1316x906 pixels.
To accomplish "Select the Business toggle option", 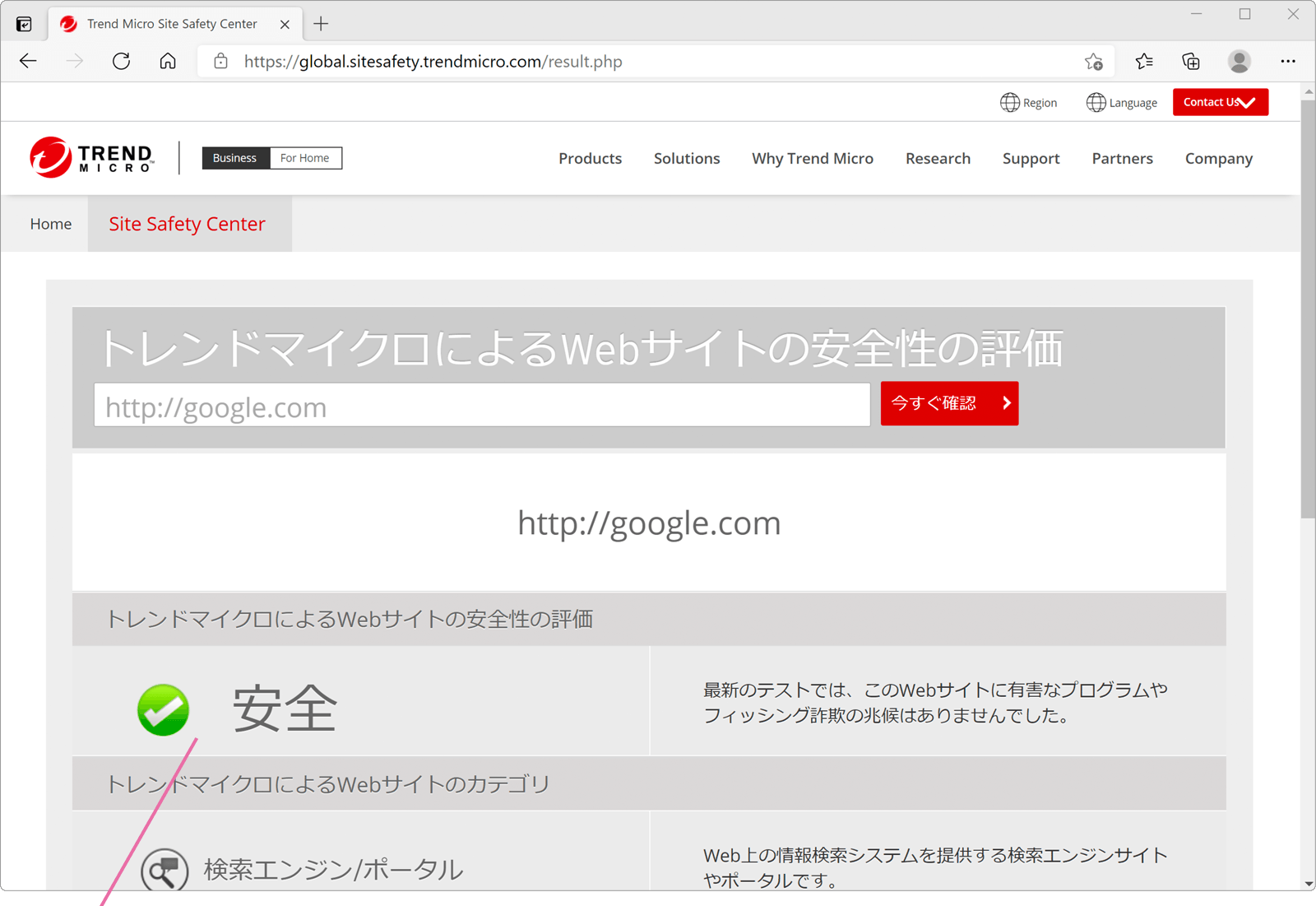I will [235, 158].
